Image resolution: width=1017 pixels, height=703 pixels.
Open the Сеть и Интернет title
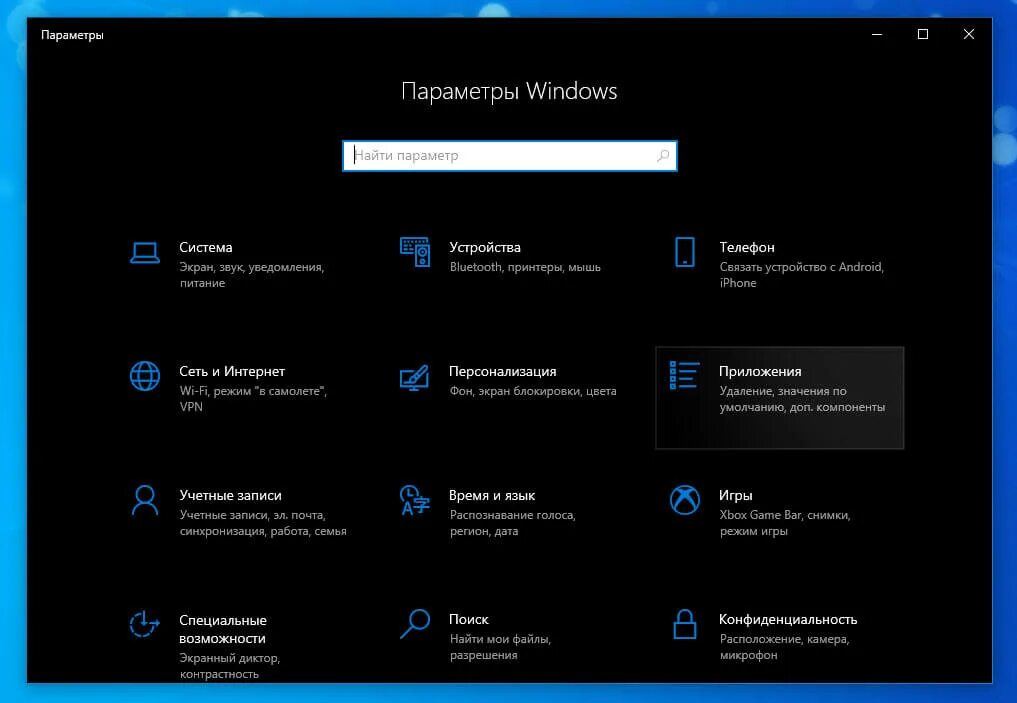(232, 372)
